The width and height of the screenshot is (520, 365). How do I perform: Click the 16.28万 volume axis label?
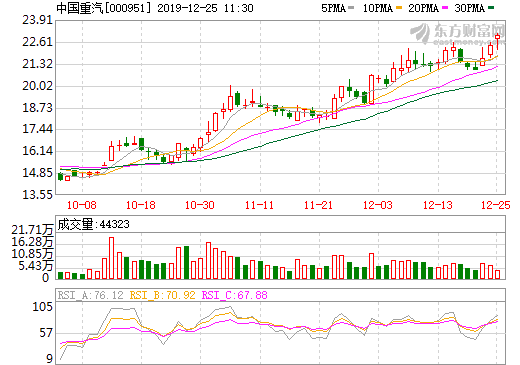[32, 242]
